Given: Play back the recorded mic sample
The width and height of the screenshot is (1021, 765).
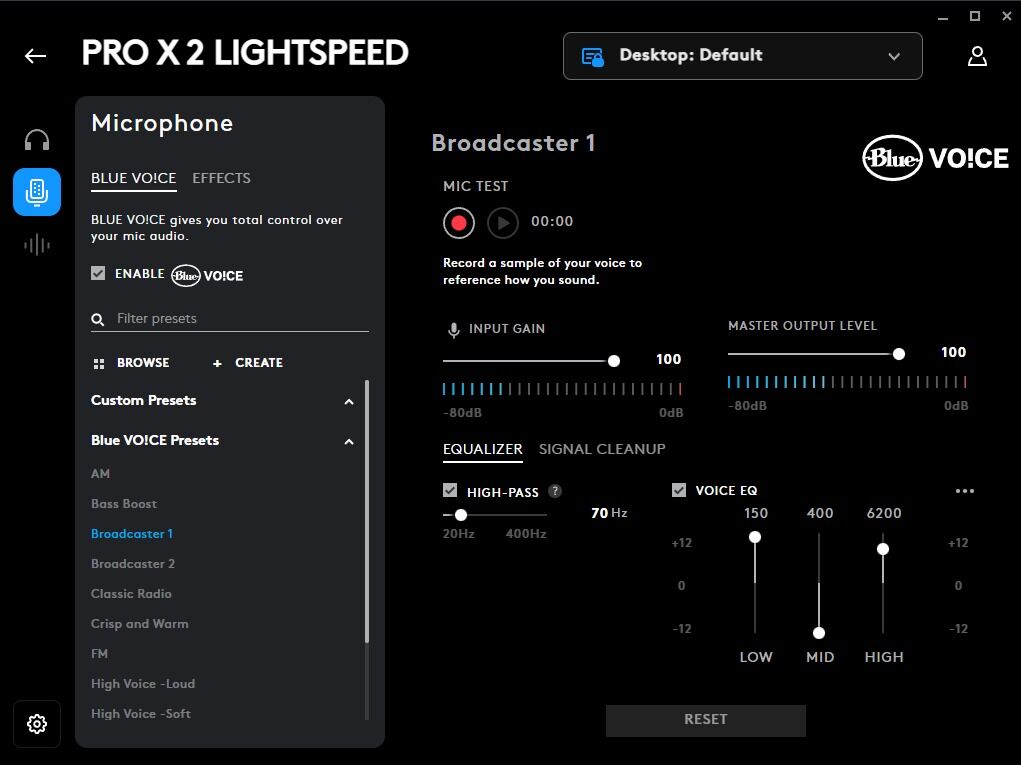Looking at the screenshot, I should point(503,223).
